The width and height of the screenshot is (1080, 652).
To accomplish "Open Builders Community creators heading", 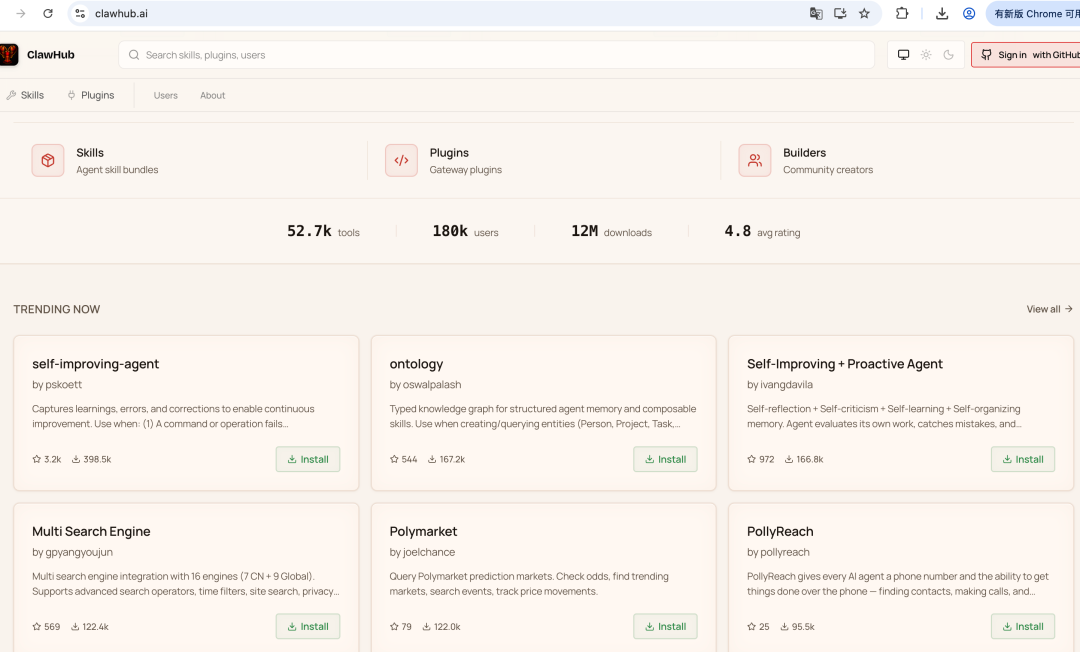I will (804, 153).
